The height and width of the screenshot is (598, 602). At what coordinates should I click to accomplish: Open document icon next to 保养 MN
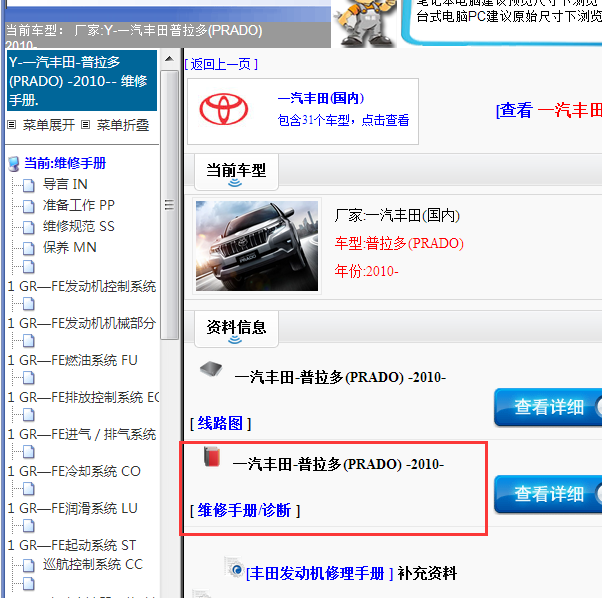pos(28,248)
